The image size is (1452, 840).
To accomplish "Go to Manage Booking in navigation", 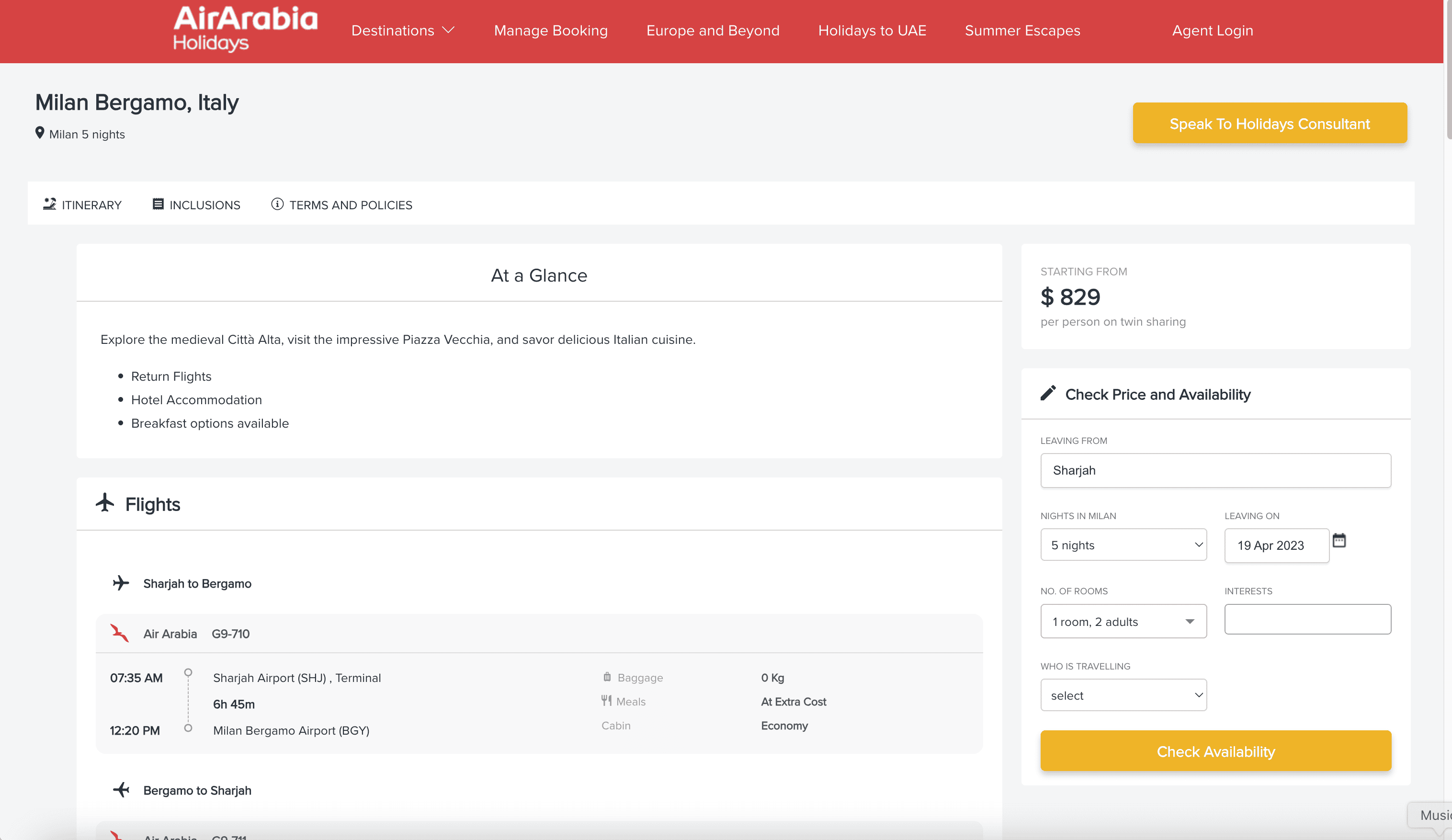I will pos(550,31).
